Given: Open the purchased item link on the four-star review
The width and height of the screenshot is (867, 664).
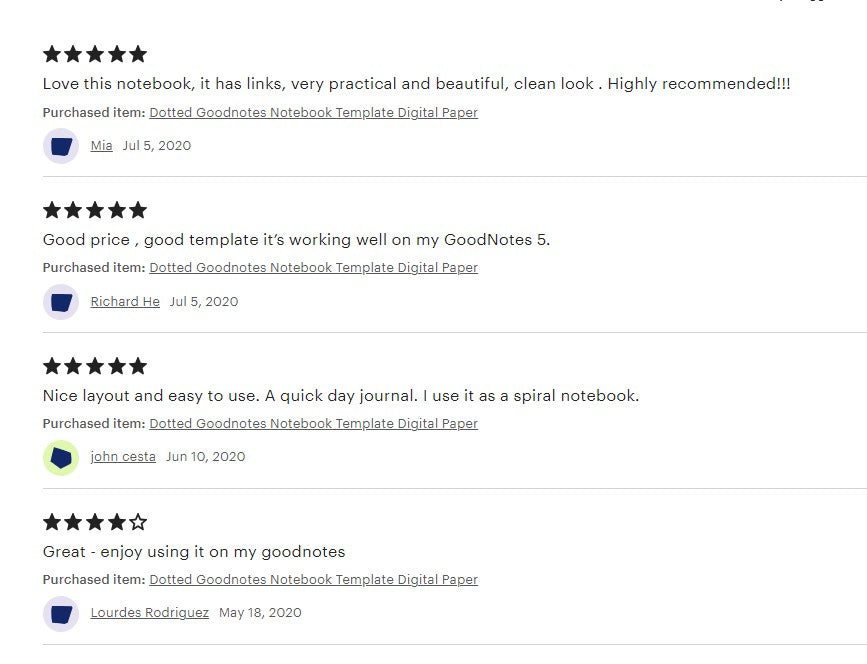Looking at the screenshot, I should click(x=313, y=579).
